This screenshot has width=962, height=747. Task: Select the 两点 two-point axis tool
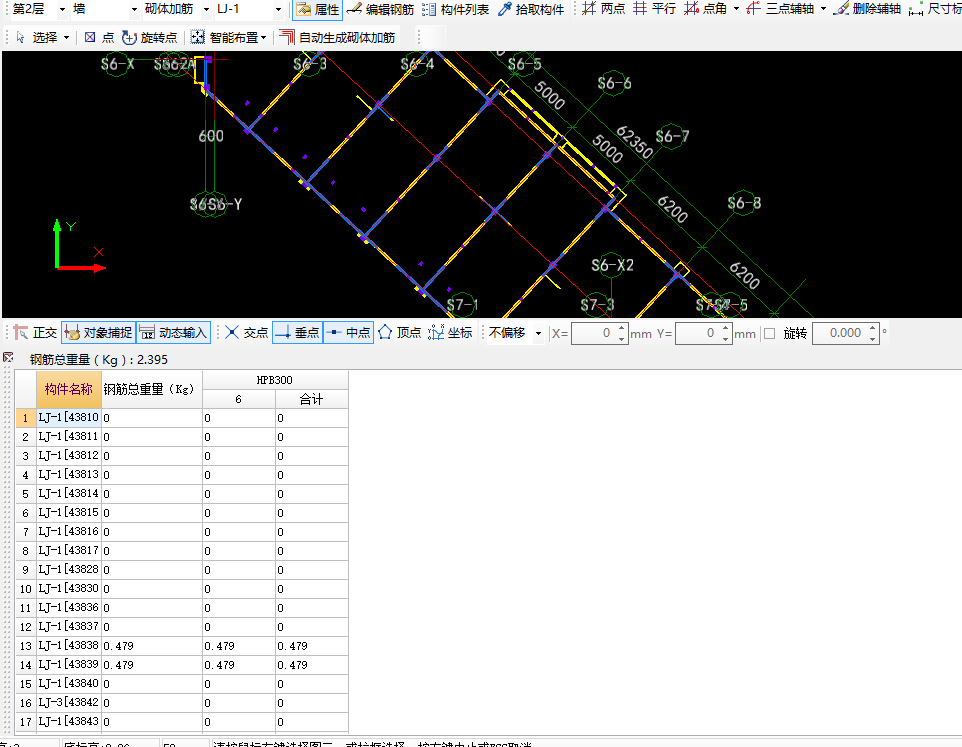click(603, 9)
